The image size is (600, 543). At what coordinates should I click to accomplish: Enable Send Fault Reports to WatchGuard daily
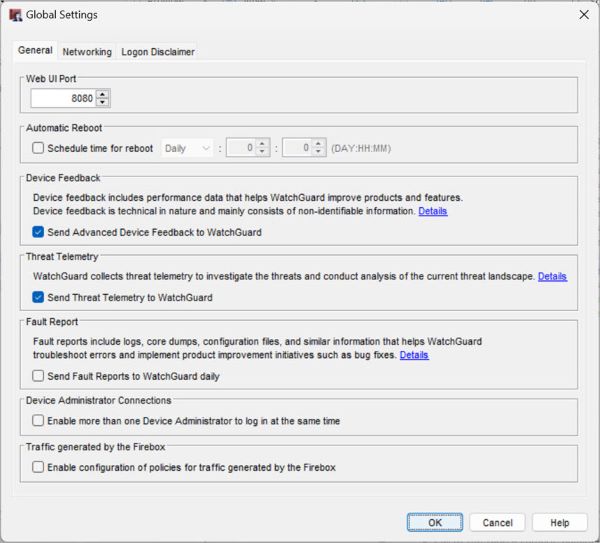(x=39, y=376)
